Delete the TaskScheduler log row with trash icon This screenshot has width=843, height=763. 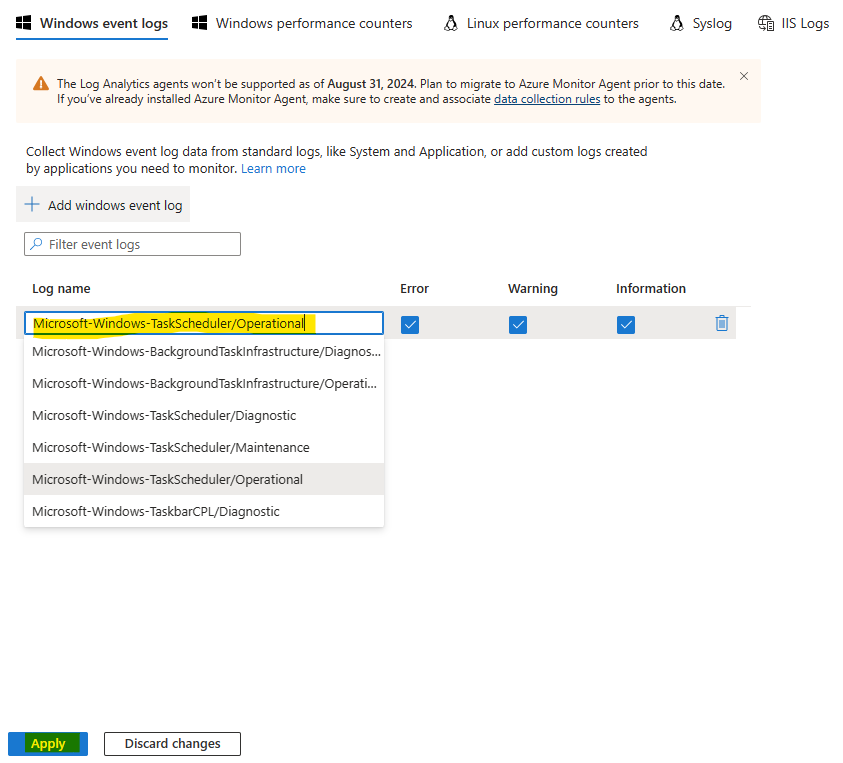pos(721,323)
